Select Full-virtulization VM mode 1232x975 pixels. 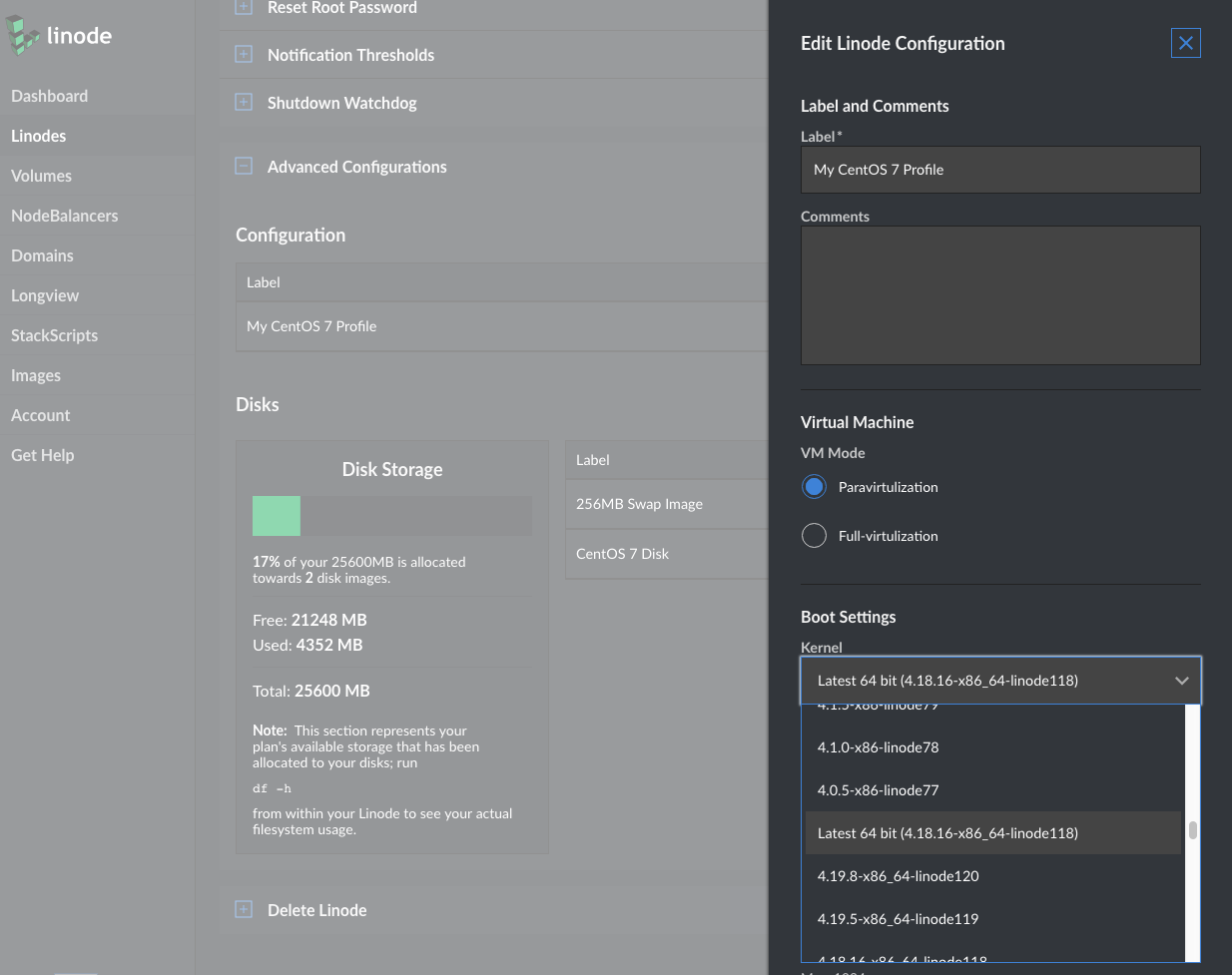pyautogui.click(x=815, y=536)
